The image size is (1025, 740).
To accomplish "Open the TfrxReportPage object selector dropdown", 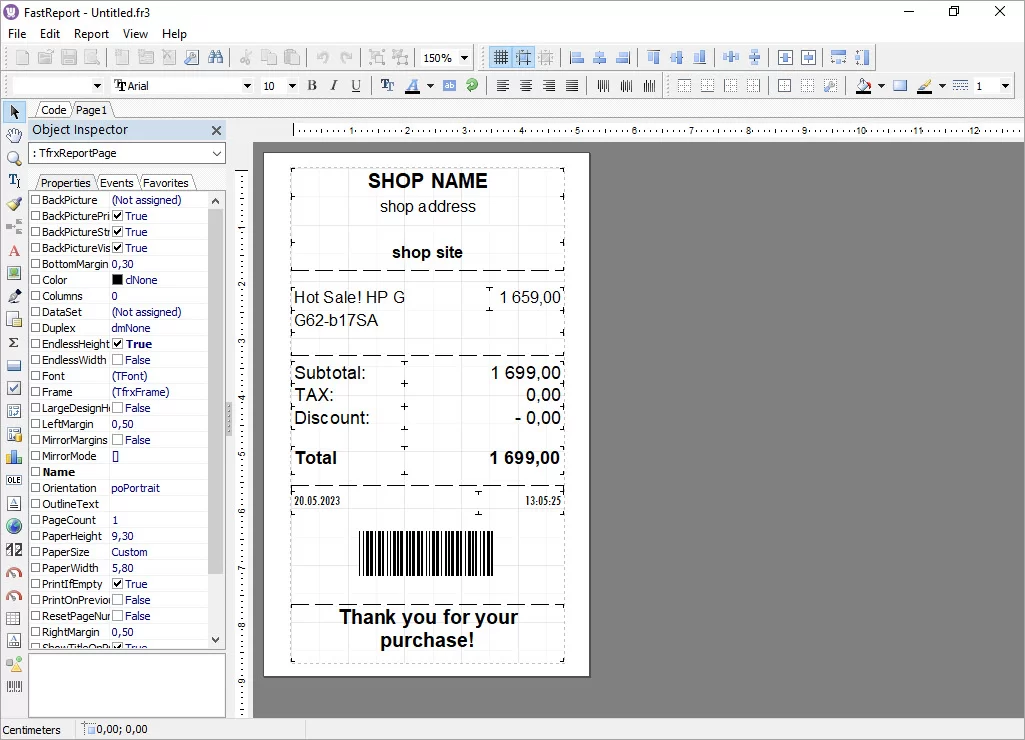I will coord(216,153).
